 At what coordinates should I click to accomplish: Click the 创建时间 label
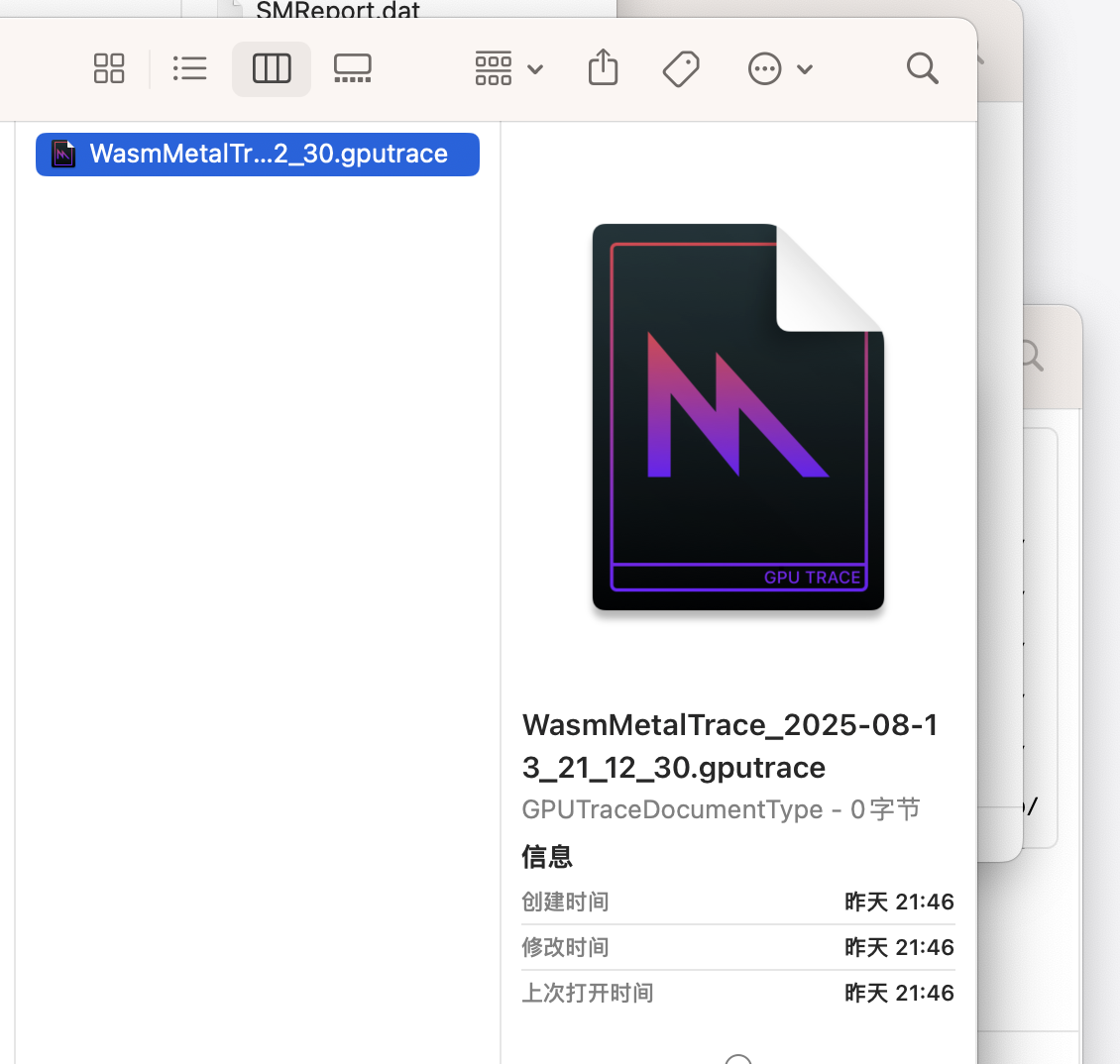565,902
